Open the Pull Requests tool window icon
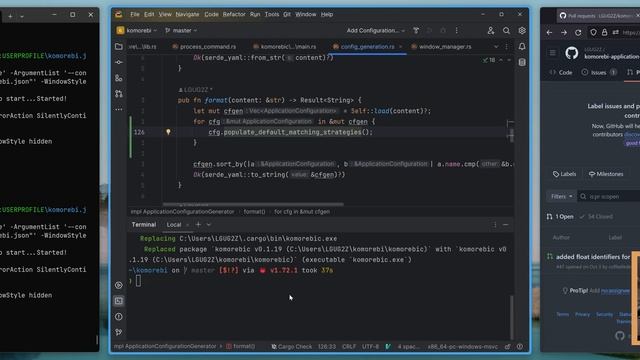The height and width of the screenshot is (360, 640). (119, 94)
